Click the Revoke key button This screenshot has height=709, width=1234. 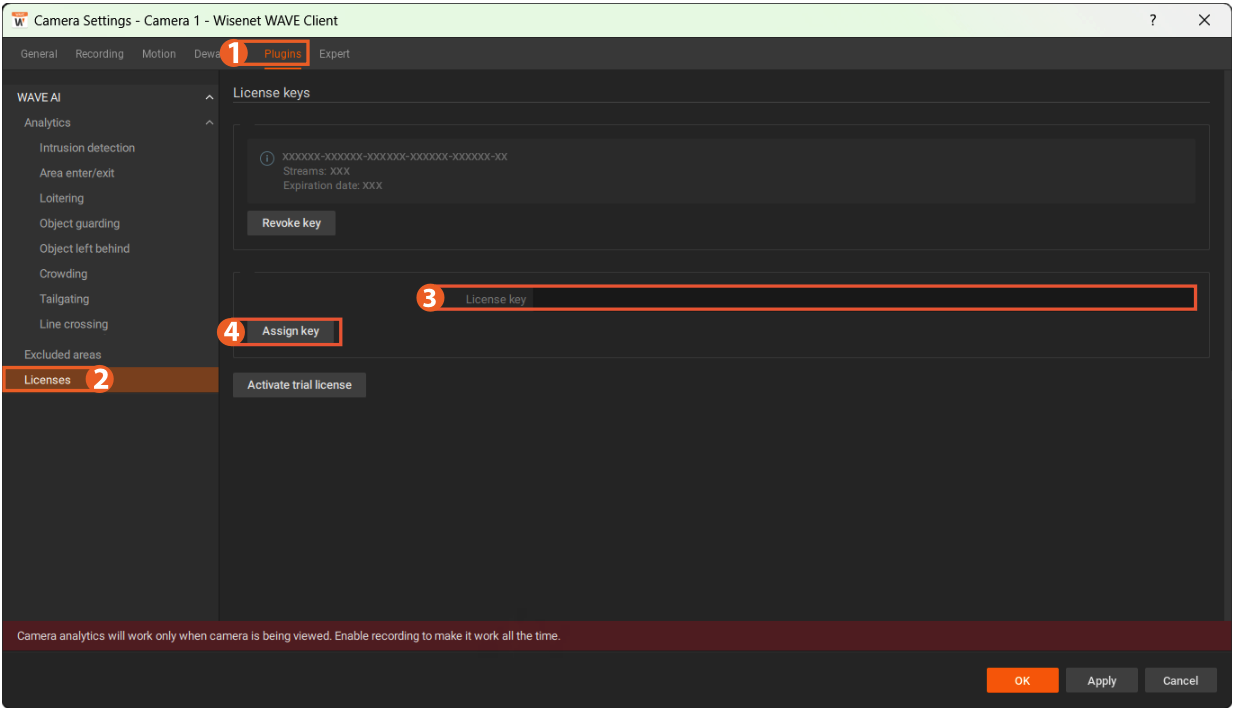[x=291, y=223]
